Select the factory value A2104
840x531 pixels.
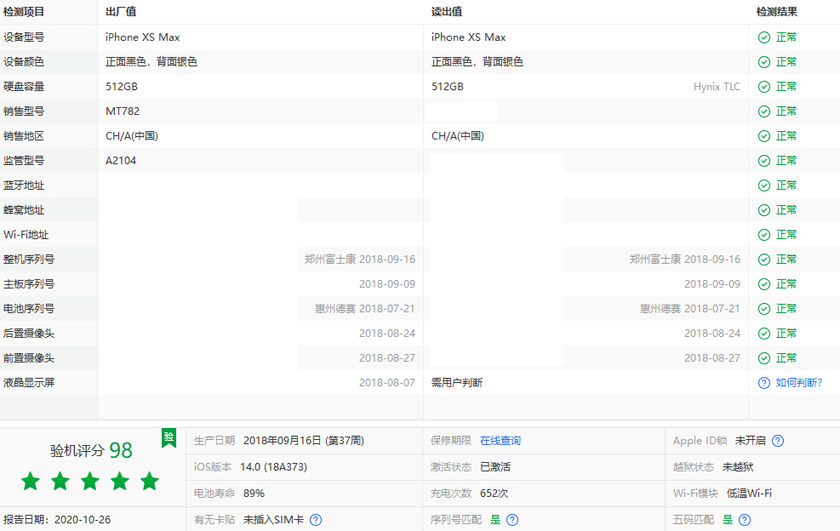(121, 160)
